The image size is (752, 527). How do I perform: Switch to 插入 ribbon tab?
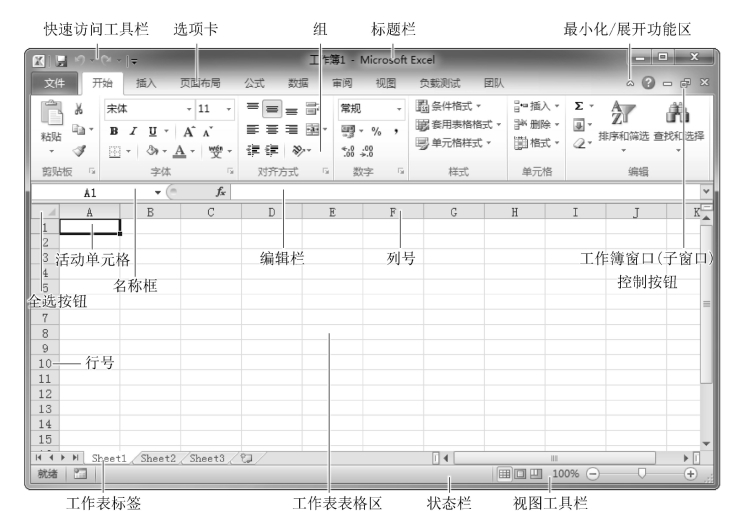(x=146, y=83)
